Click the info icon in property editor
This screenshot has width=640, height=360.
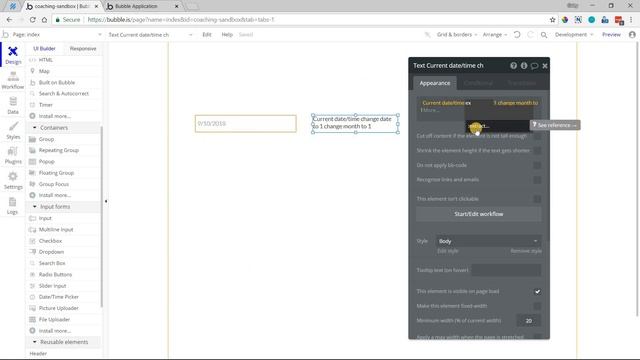[524, 65]
